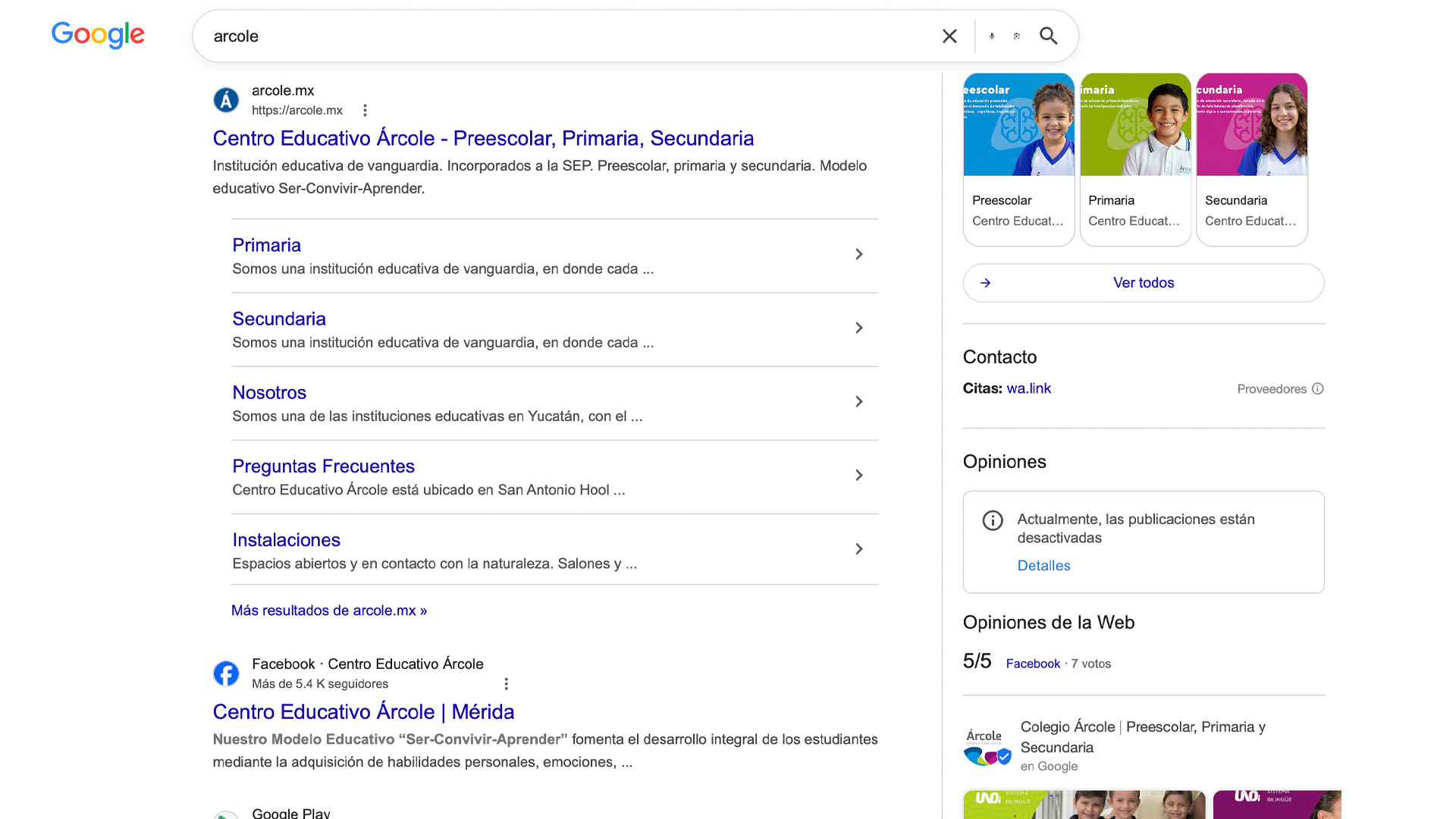
Task: Open the Nosotros sitelink
Action: [x=269, y=392]
